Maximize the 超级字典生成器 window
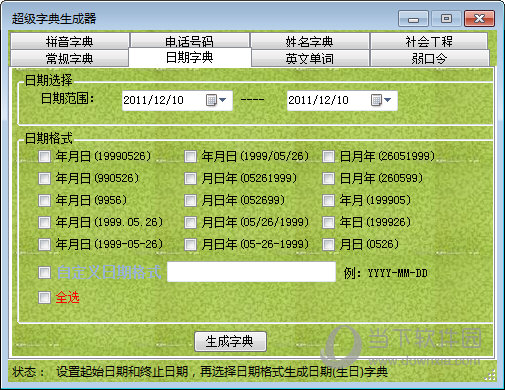505x390 pixels. click(446, 19)
